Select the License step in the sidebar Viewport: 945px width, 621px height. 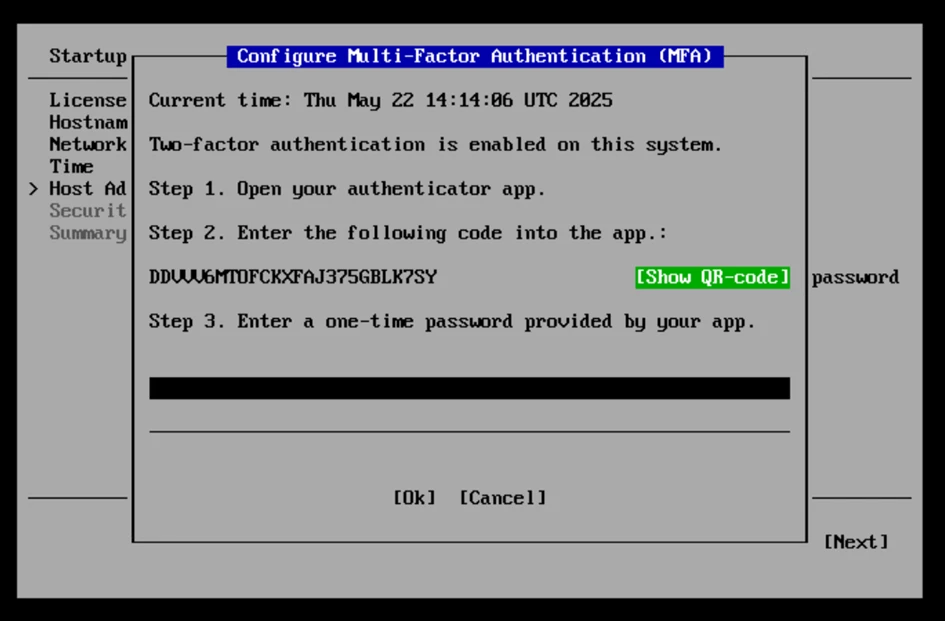(x=88, y=100)
